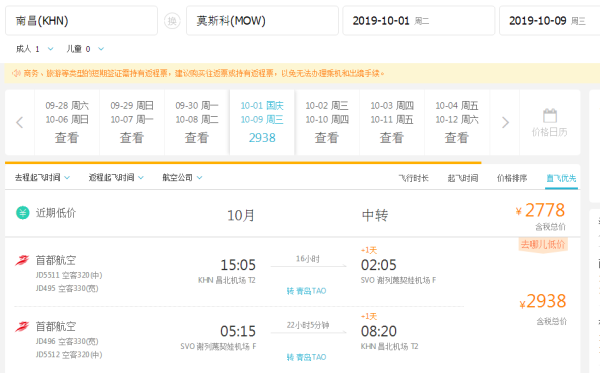This screenshot has width=600, height=373.
Task: Select date pair 09-28 周六 / 10-06 周日
Action: click(x=67, y=122)
